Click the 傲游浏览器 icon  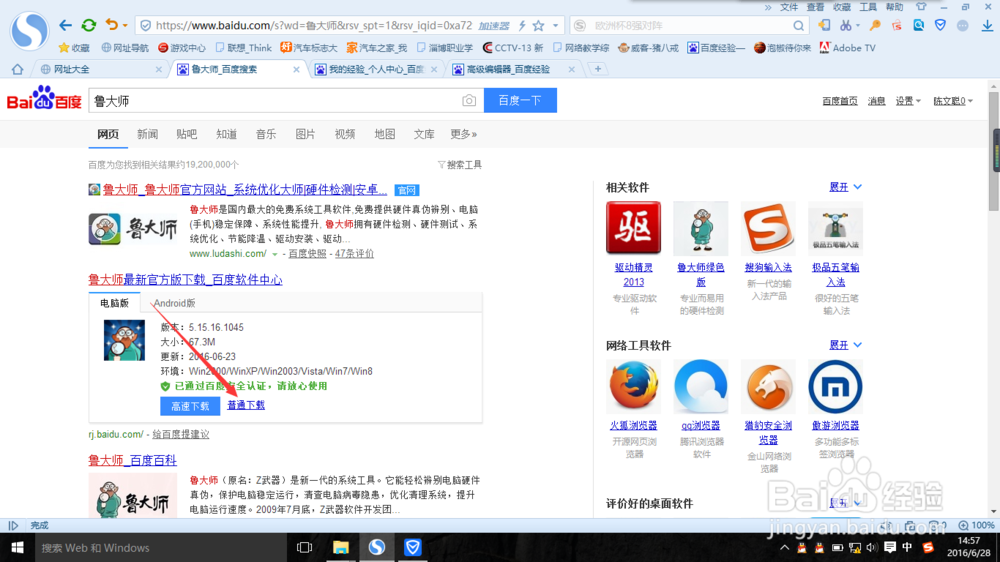tap(835, 386)
